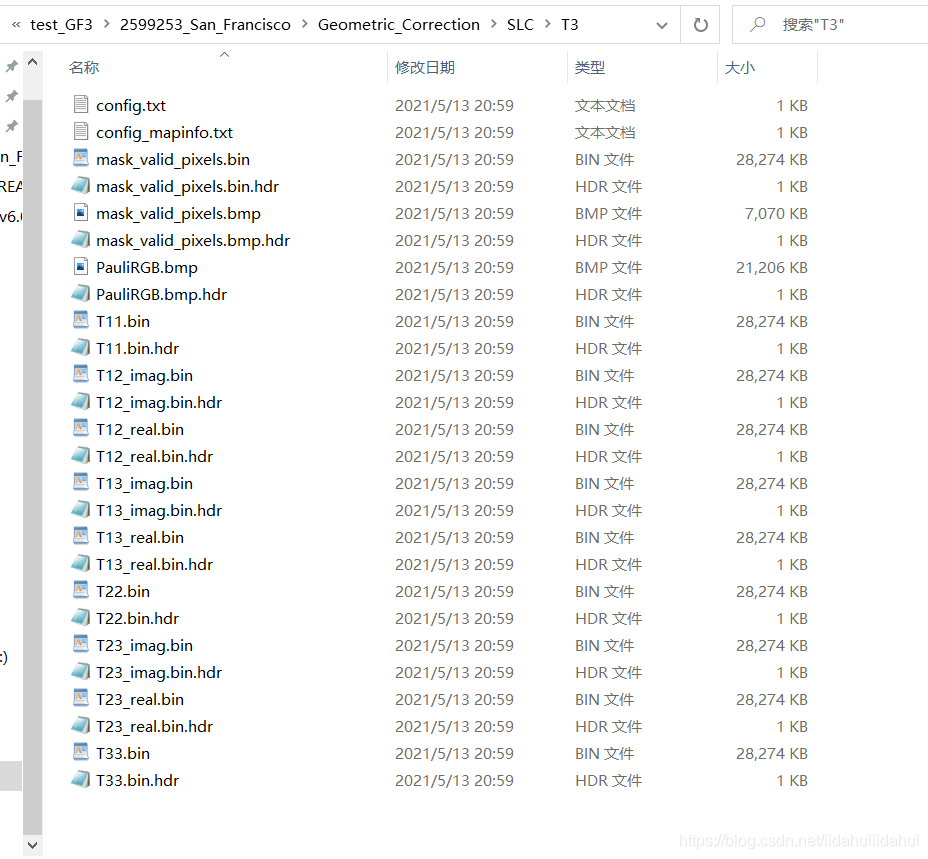
Task: Expand the breadcrumb chevron after Geometric_Correction
Action: click(494, 24)
